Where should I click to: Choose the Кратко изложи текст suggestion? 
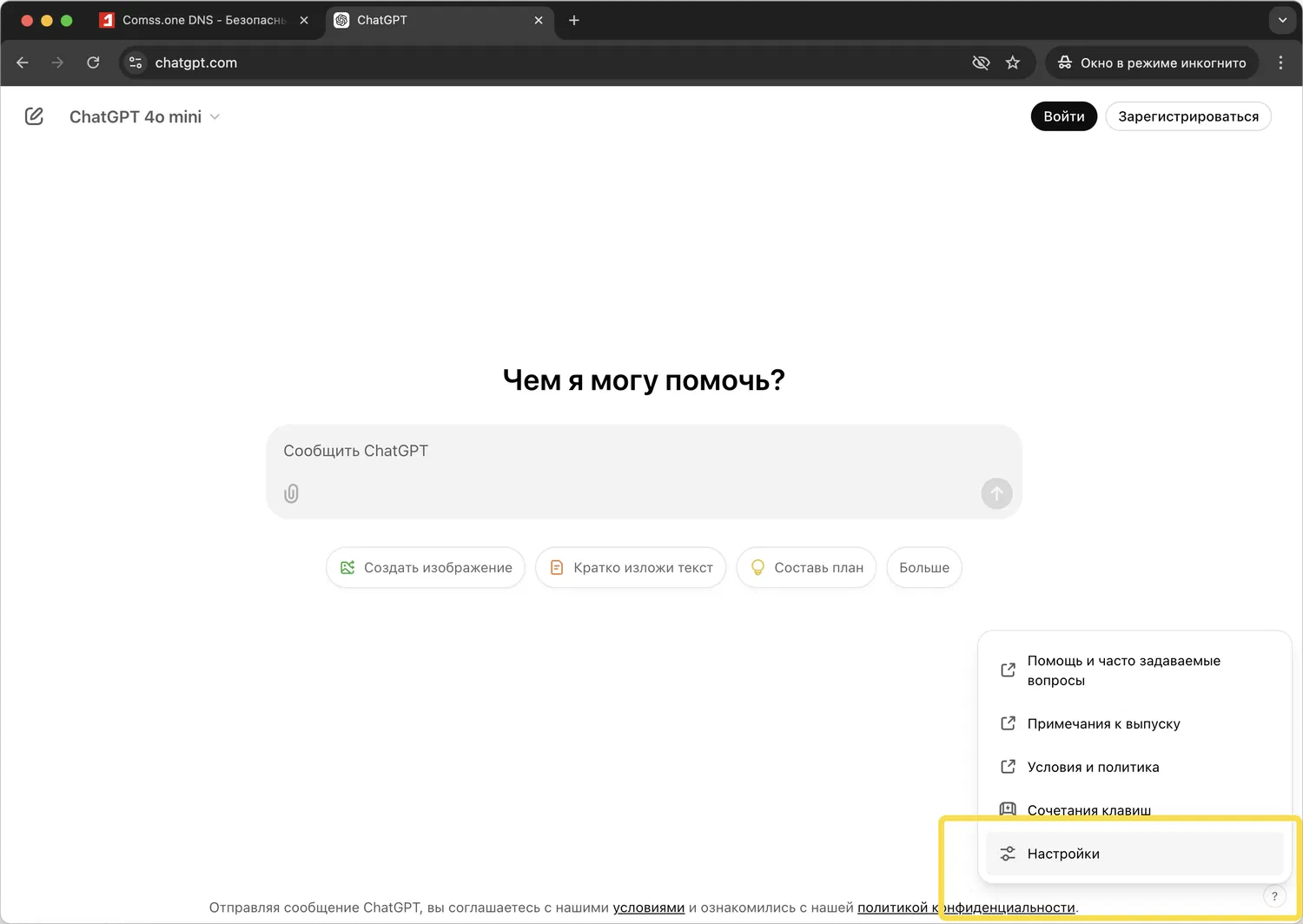pyautogui.click(x=631, y=567)
